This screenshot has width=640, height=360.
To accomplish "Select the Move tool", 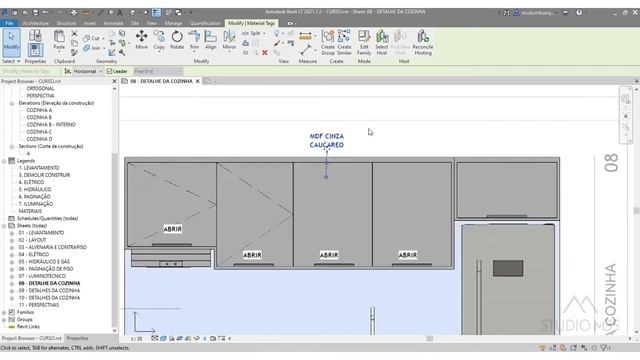I will click(141, 40).
